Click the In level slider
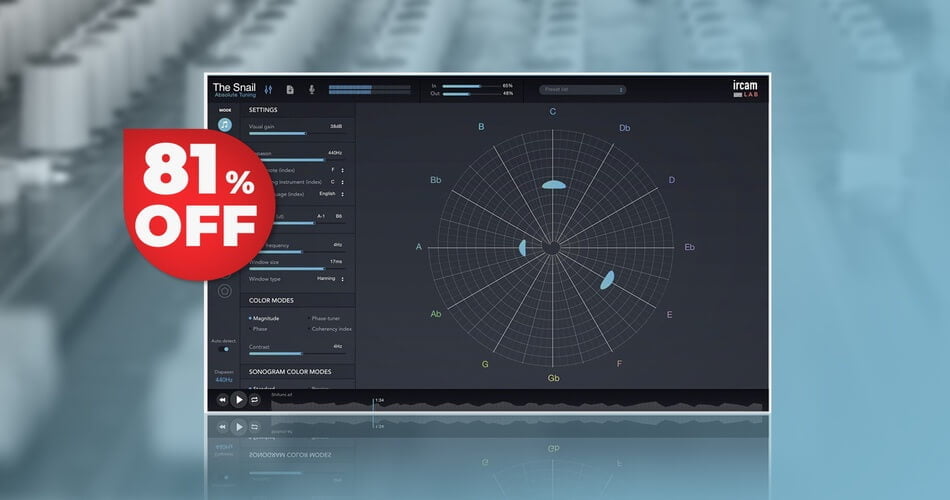Viewport: 950px width, 500px height. click(470, 86)
